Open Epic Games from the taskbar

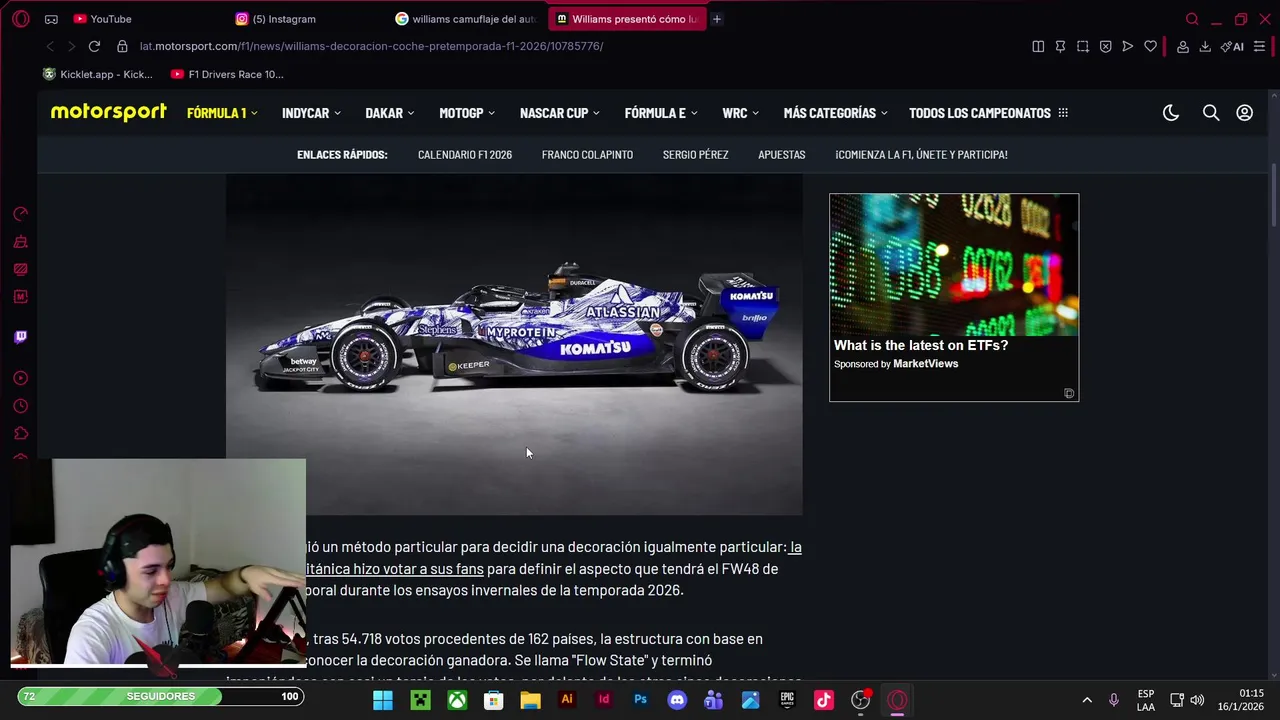pos(787,700)
